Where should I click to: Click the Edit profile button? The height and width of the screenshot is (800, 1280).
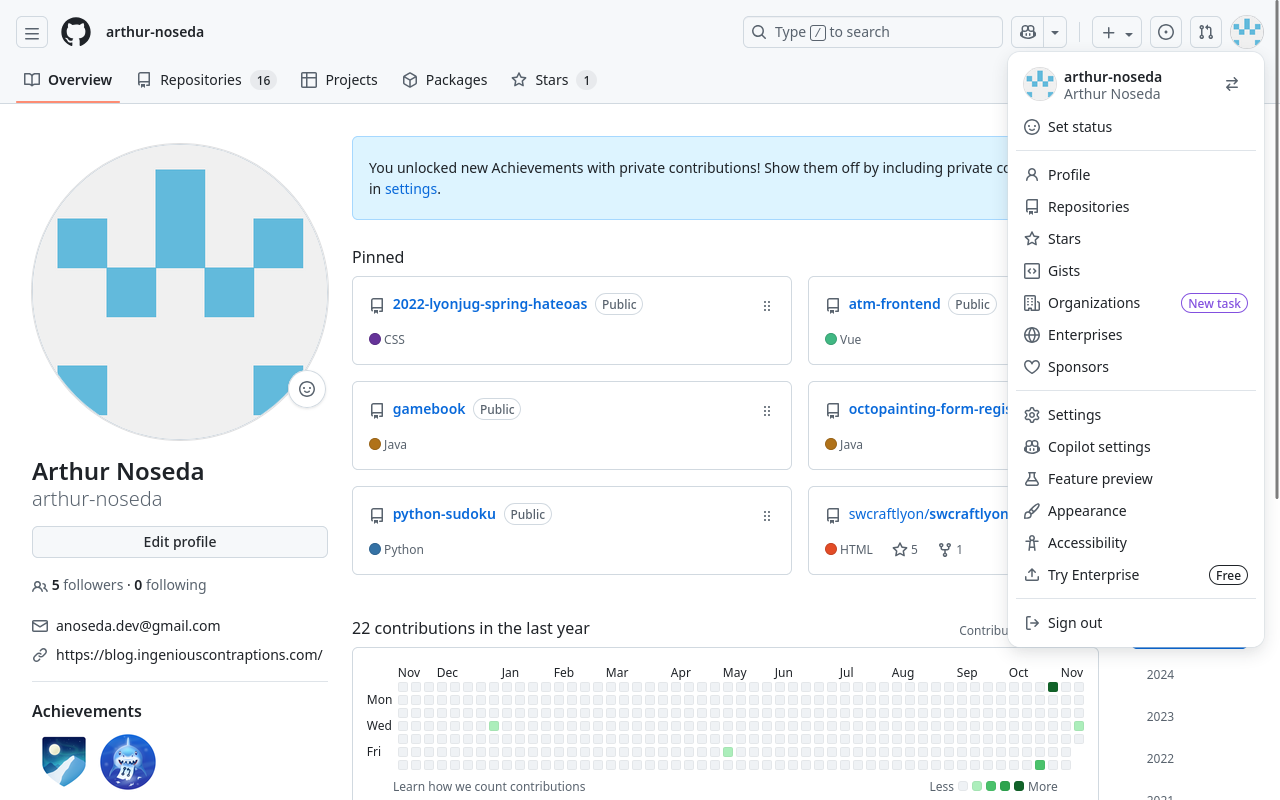179,541
